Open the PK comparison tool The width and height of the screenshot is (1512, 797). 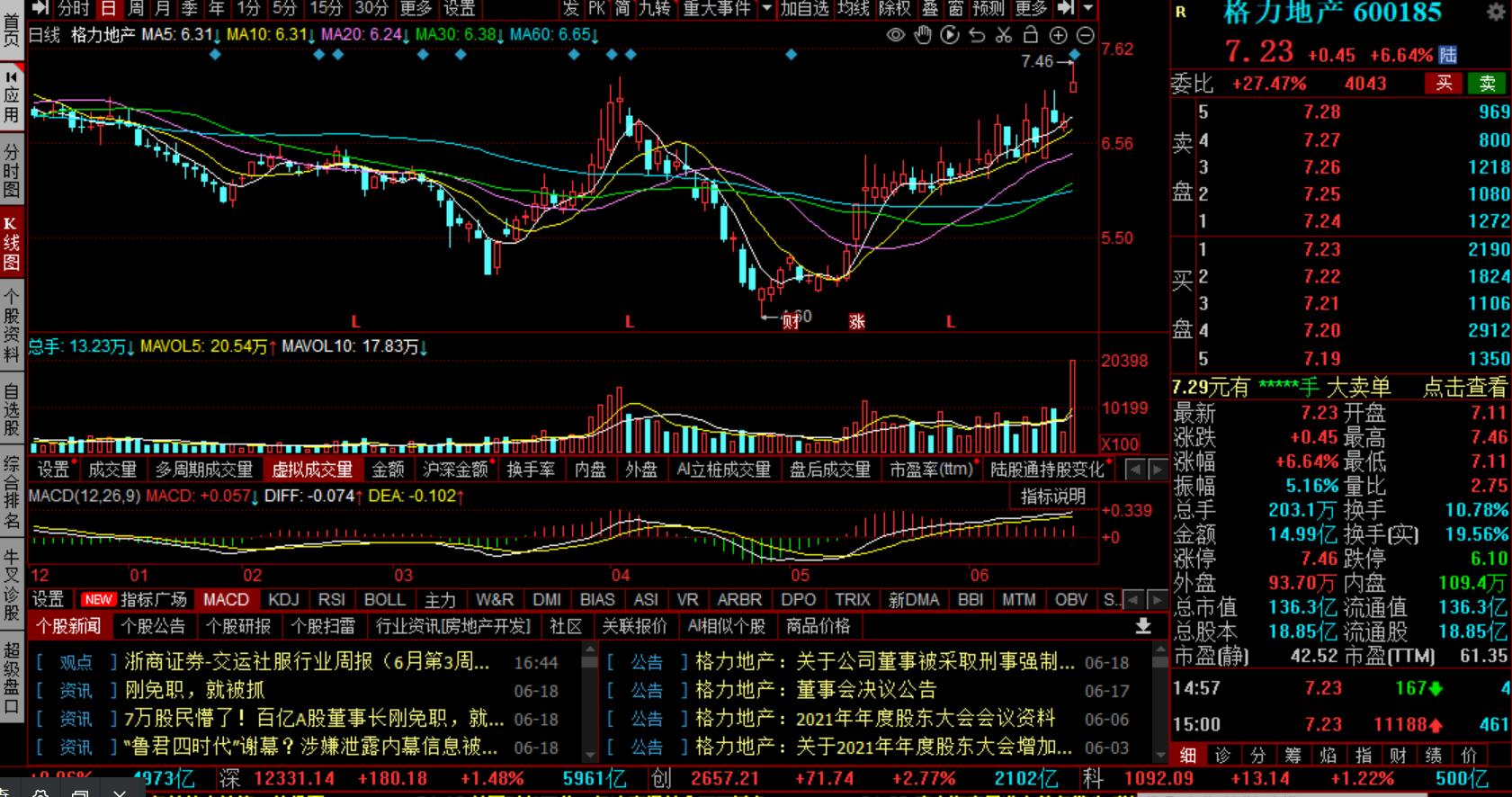pos(597,9)
